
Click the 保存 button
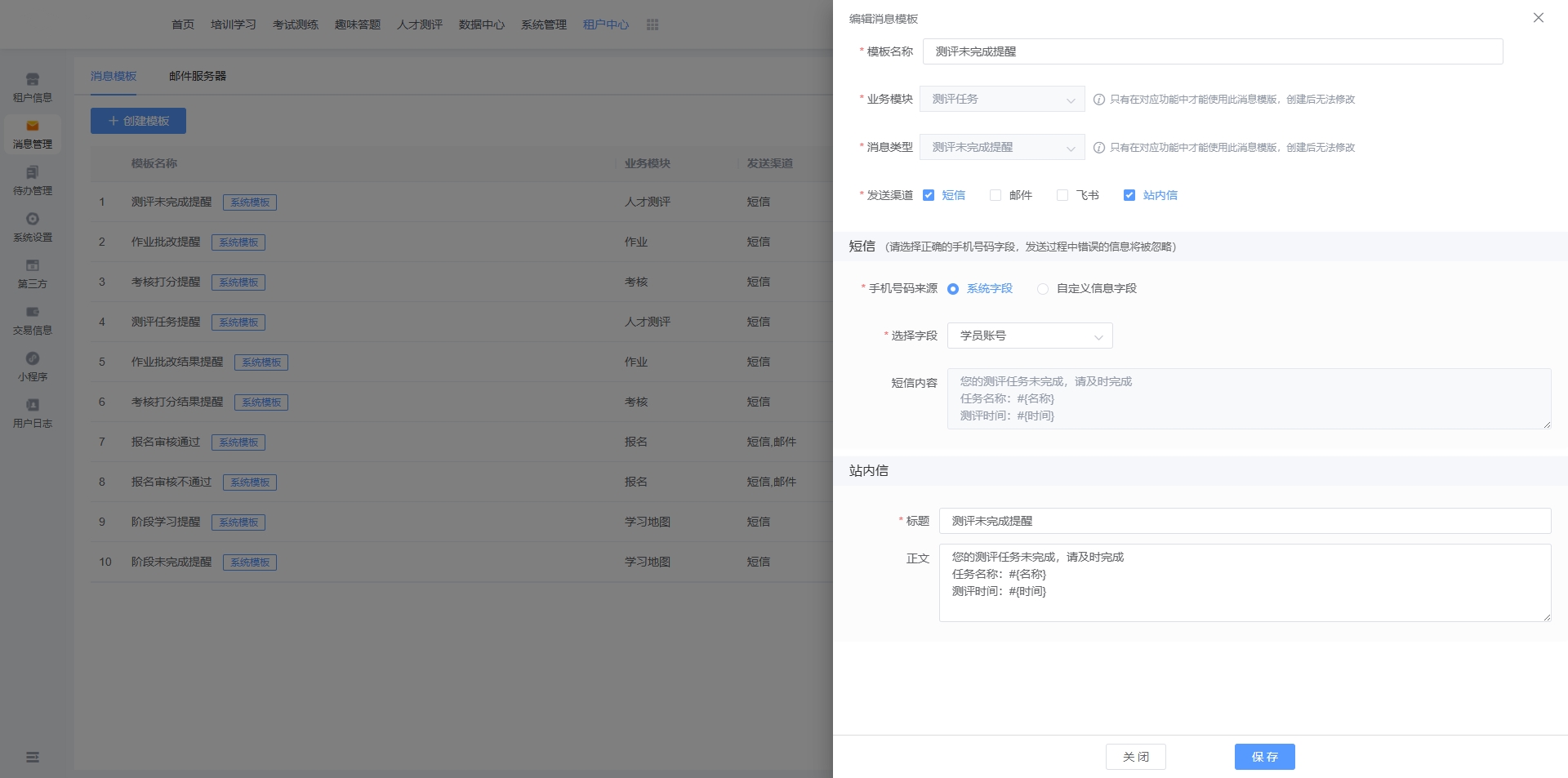pyautogui.click(x=1264, y=757)
